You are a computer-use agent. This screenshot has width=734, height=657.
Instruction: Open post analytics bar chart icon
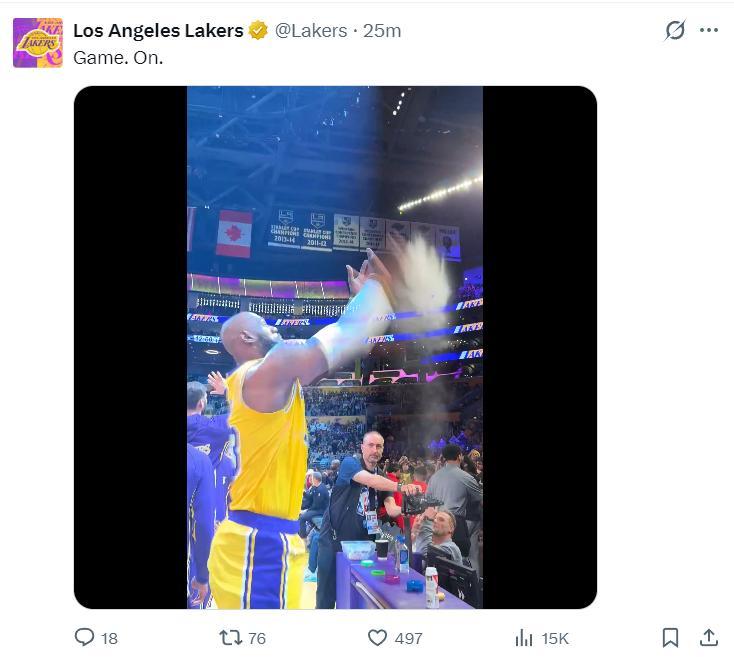tap(523, 637)
